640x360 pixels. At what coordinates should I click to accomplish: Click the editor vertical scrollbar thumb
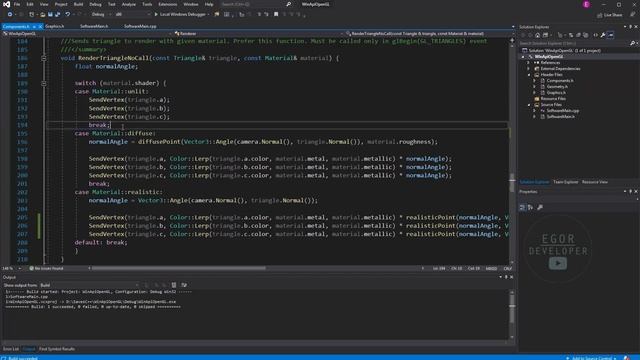coord(512,183)
